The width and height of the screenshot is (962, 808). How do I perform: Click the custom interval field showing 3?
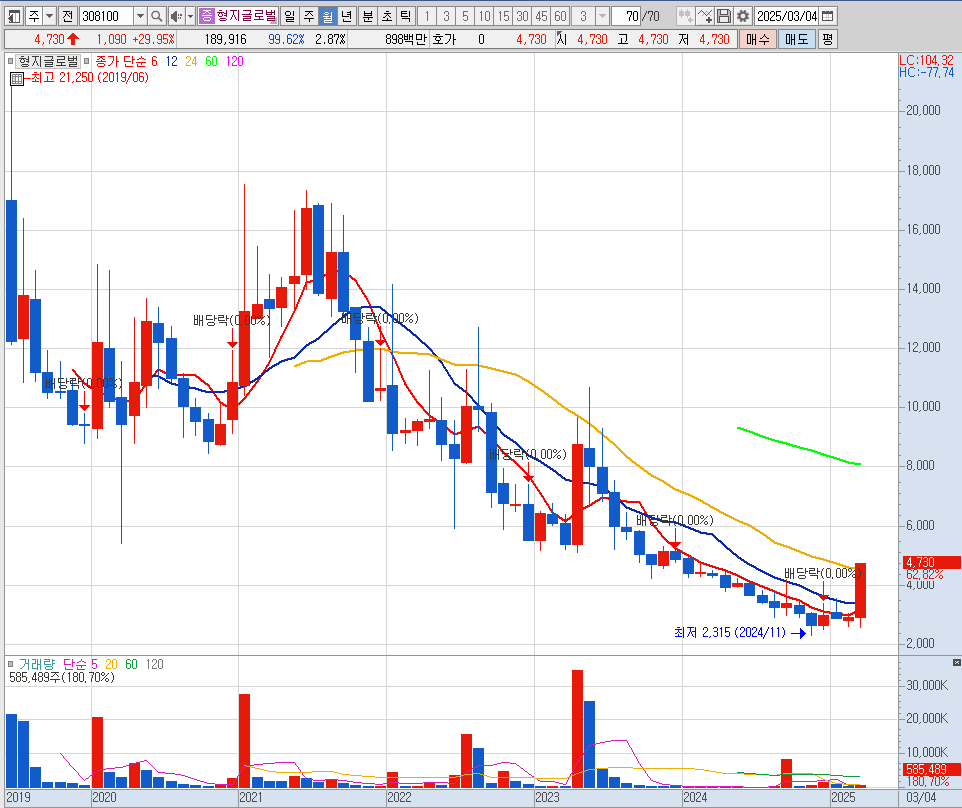tap(583, 16)
